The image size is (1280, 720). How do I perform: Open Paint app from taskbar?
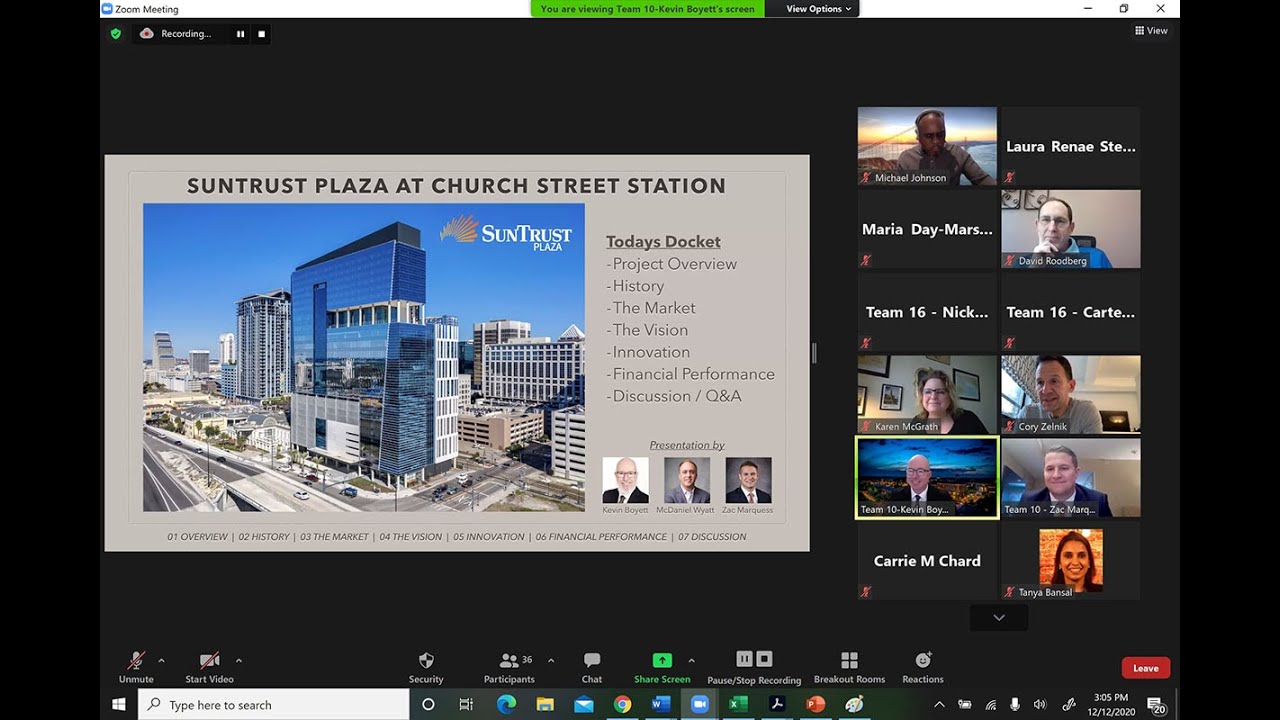[854, 704]
